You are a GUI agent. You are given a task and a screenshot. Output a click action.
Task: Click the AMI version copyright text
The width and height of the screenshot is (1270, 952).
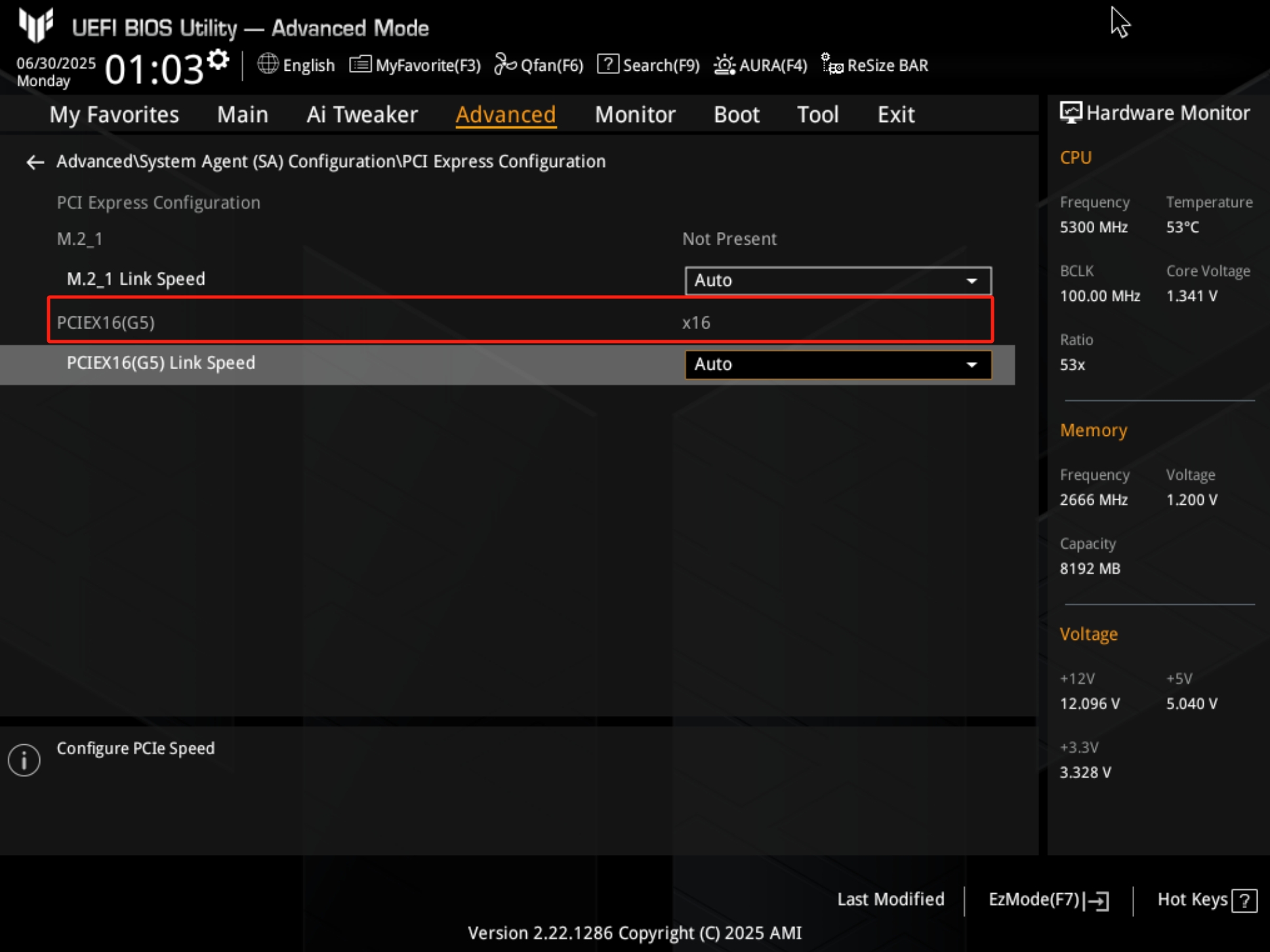(635, 933)
